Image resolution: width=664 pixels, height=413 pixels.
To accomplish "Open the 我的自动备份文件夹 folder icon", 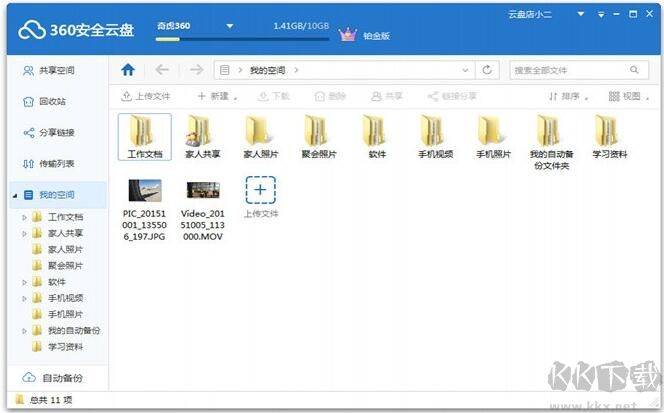I will pyautogui.click(x=549, y=130).
